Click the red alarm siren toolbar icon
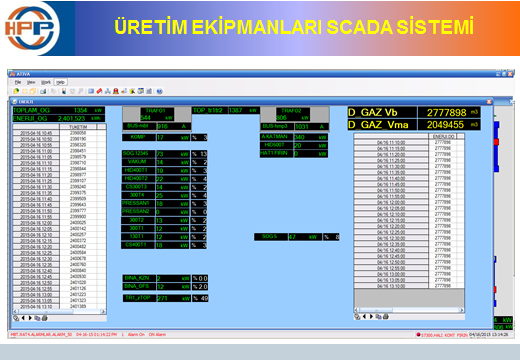This screenshot has width=520, height=360. 116,91
